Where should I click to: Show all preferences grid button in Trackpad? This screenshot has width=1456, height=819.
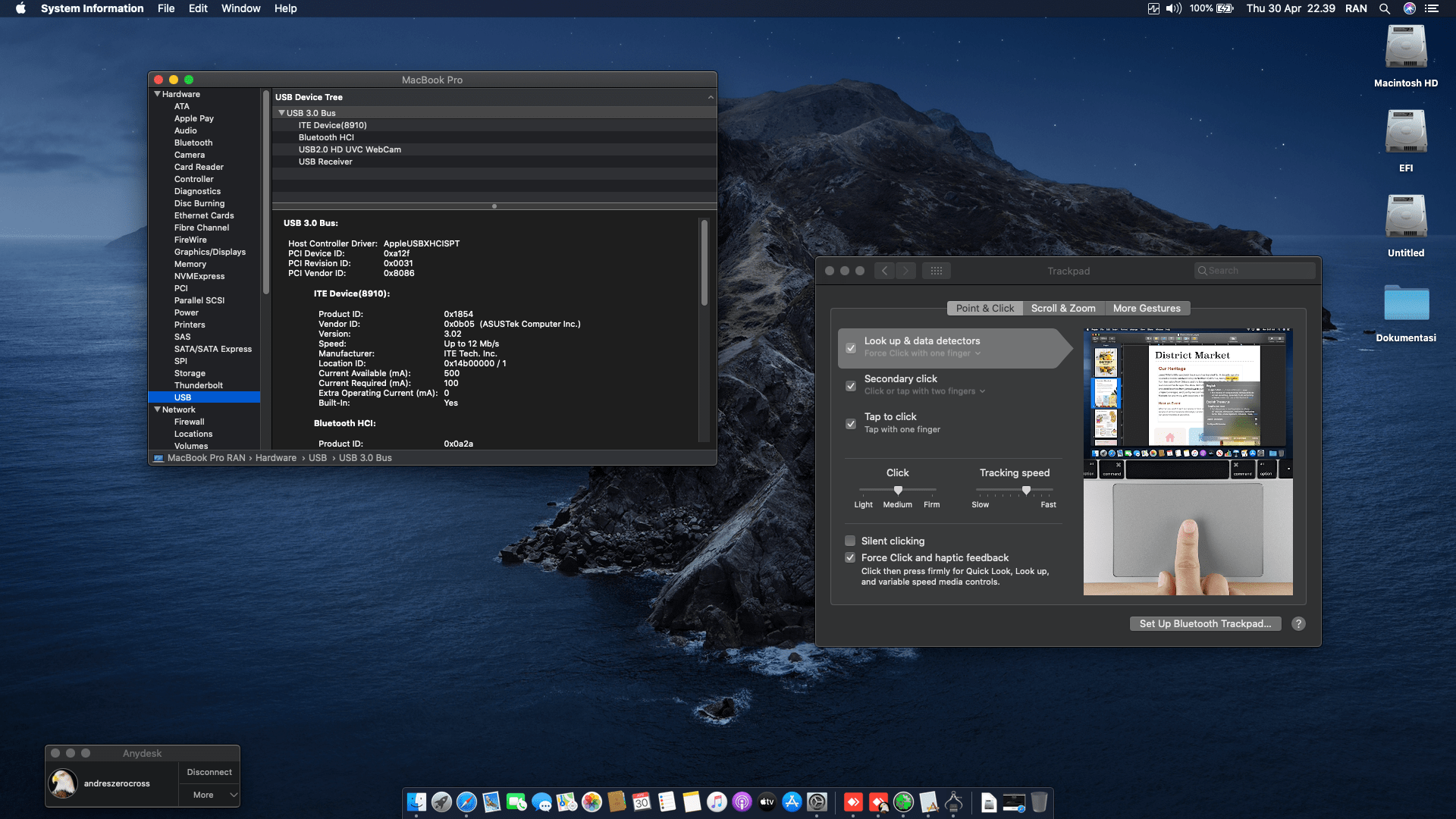(937, 271)
